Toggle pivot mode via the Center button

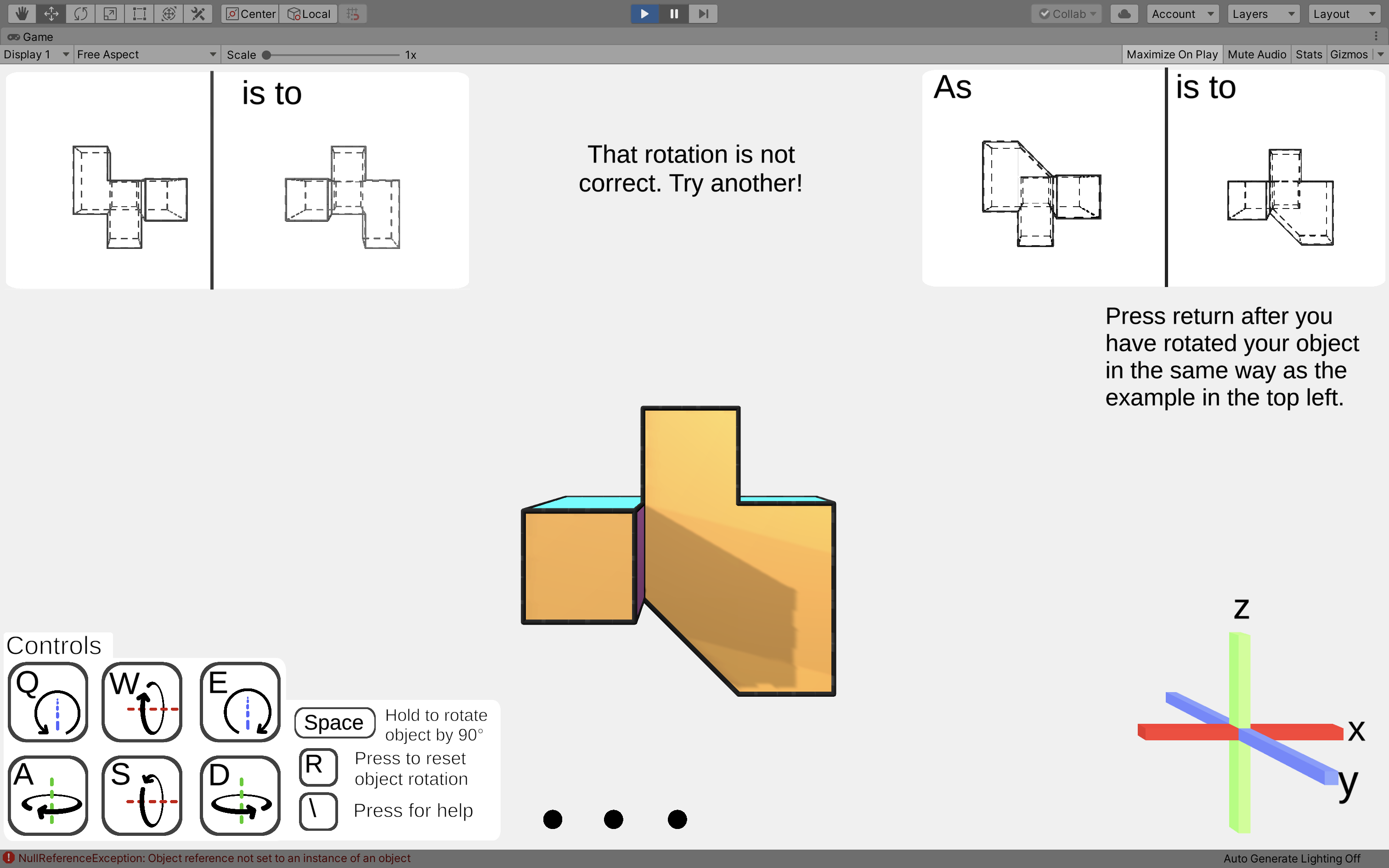[250, 13]
